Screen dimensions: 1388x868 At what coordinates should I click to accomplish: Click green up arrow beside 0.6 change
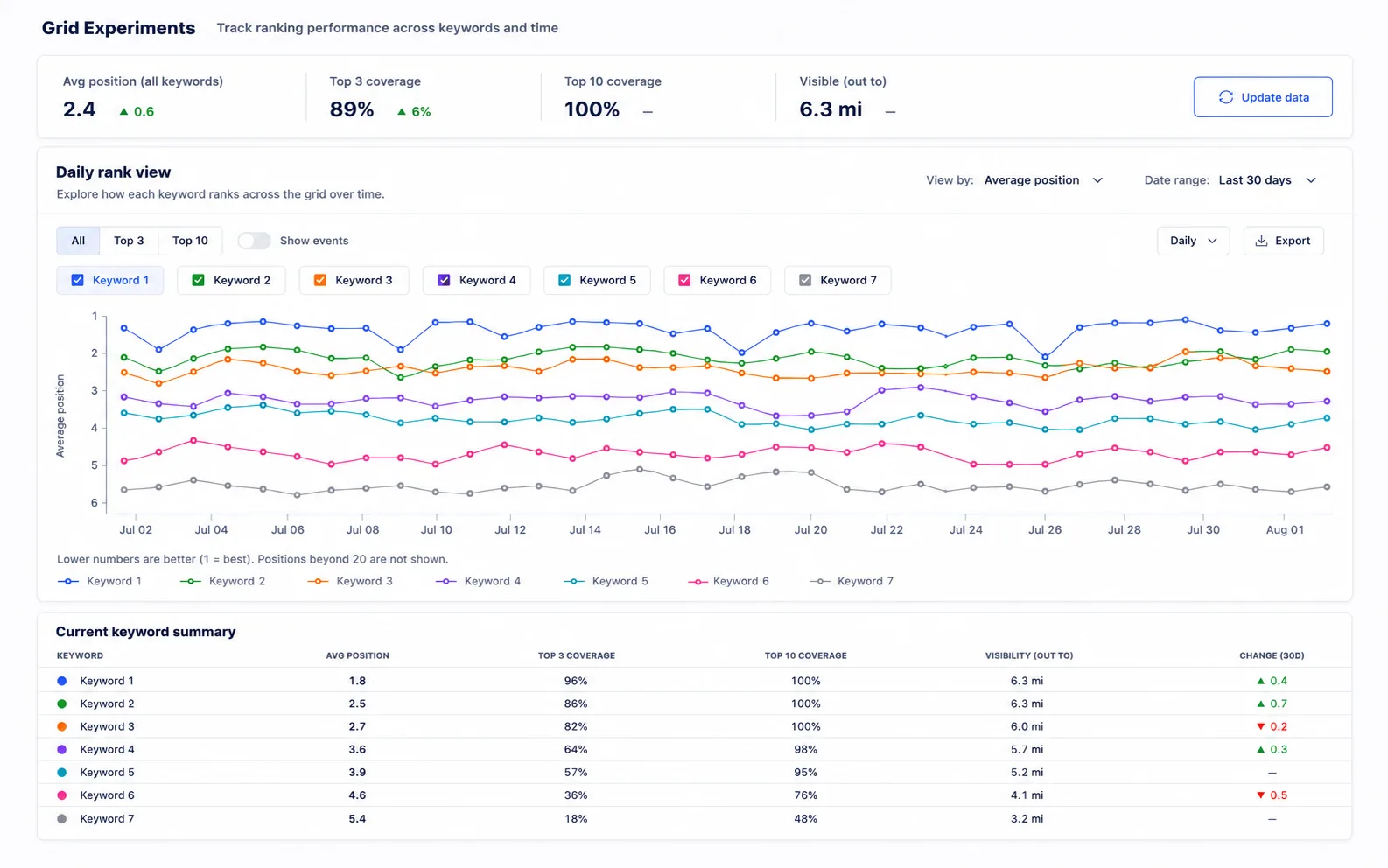123,111
